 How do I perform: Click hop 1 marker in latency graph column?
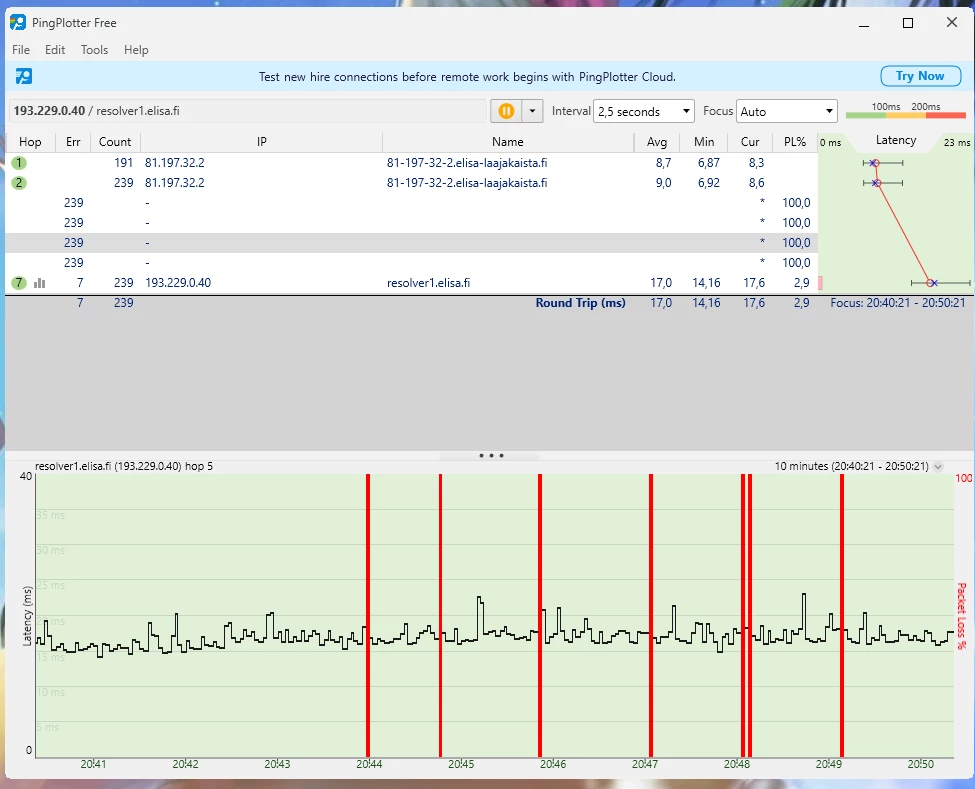point(874,163)
